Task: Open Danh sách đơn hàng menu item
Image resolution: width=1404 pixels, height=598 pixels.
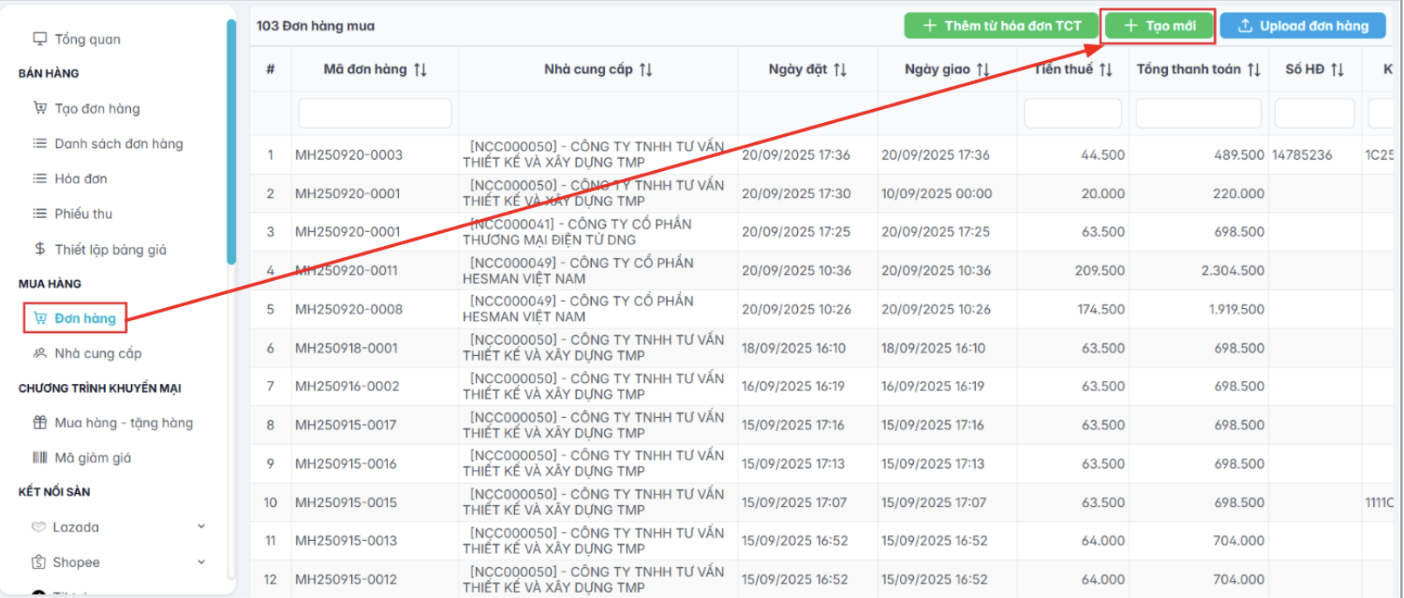Action: [118, 144]
